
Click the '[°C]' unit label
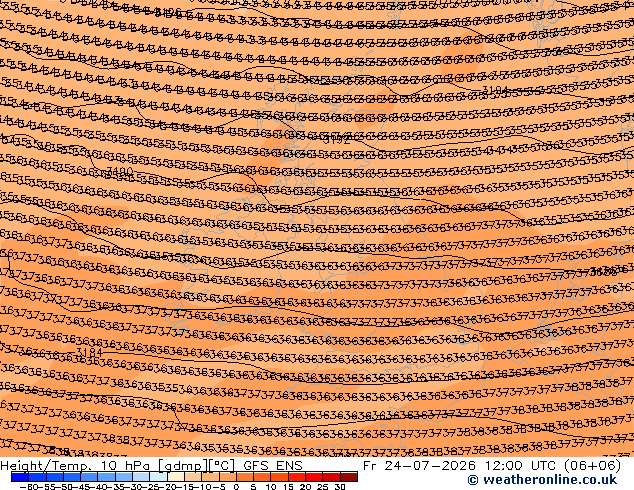(x=222, y=466)
